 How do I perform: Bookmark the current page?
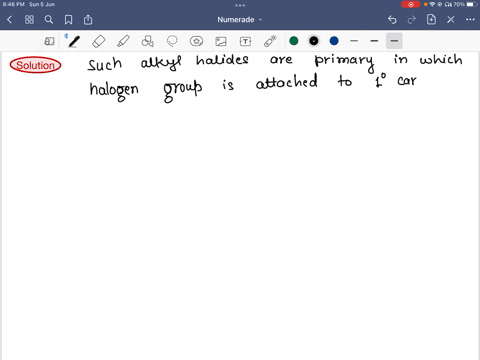68,20
